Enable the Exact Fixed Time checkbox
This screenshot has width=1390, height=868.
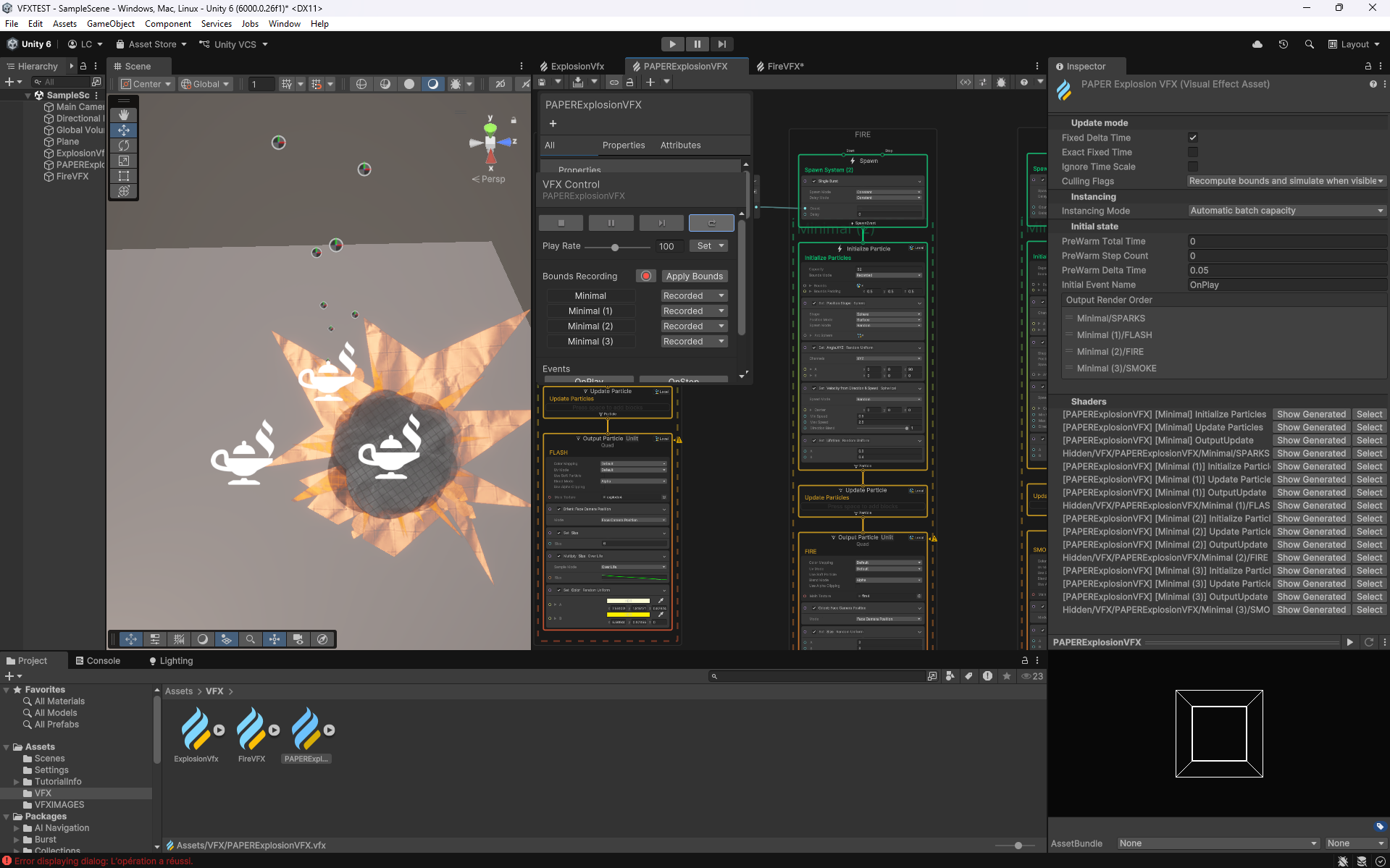(1193, 152)
